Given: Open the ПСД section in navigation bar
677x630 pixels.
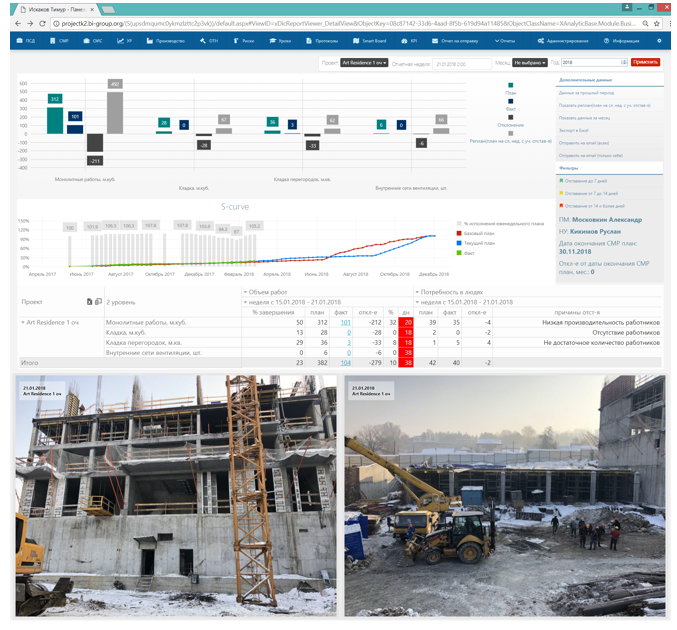Looking at the screenshot, I should [29, 41].
